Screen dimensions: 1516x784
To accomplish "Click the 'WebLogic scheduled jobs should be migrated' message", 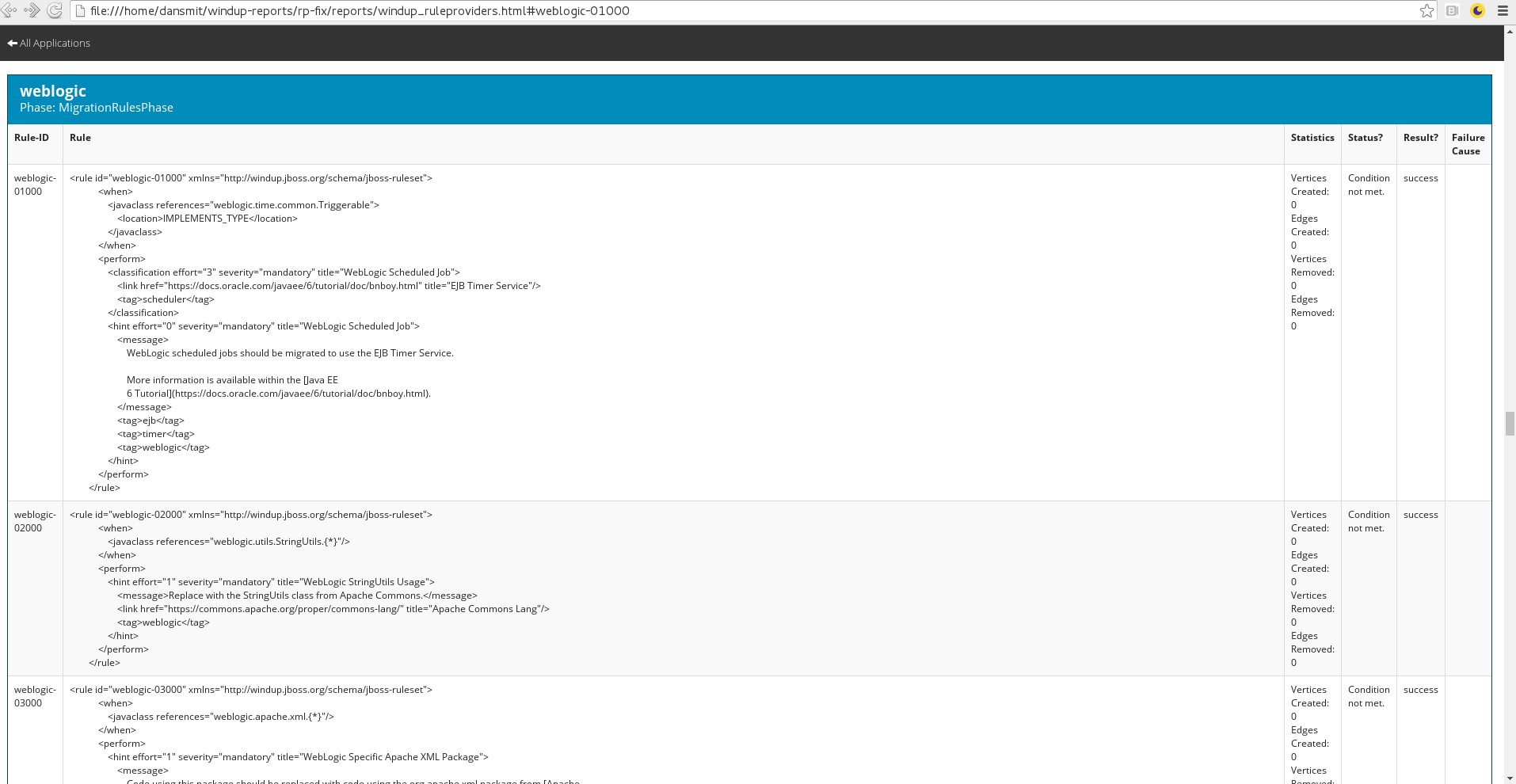I will 290,353.
